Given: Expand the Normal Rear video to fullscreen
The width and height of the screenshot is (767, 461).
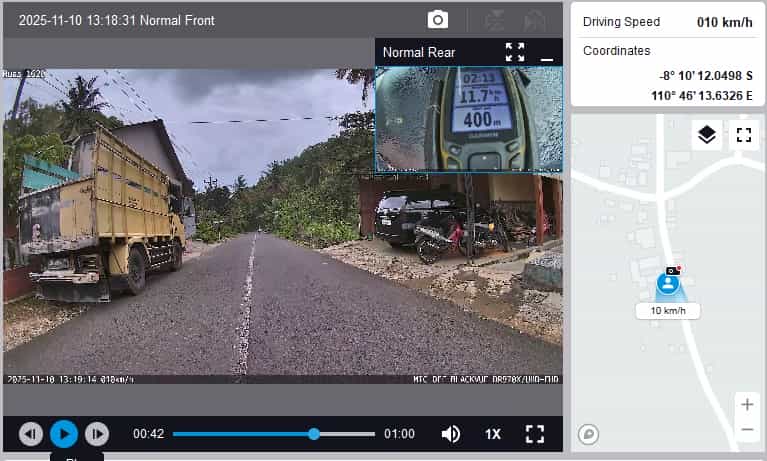Looking at the screenshot, I should 515,52.
